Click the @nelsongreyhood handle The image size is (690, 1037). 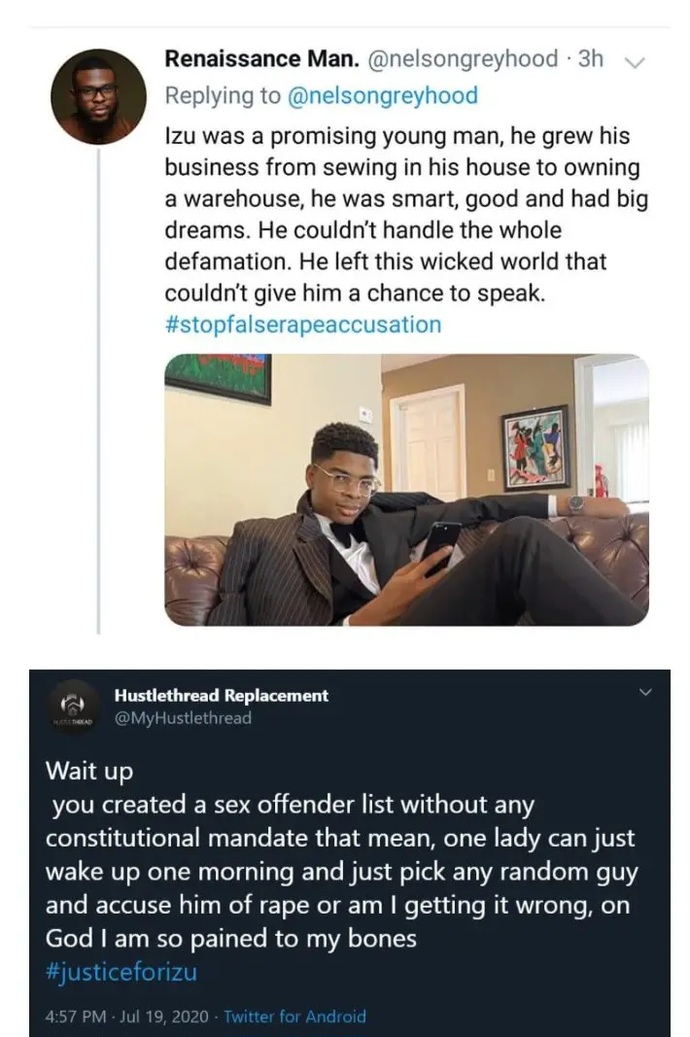click(462, 58)
